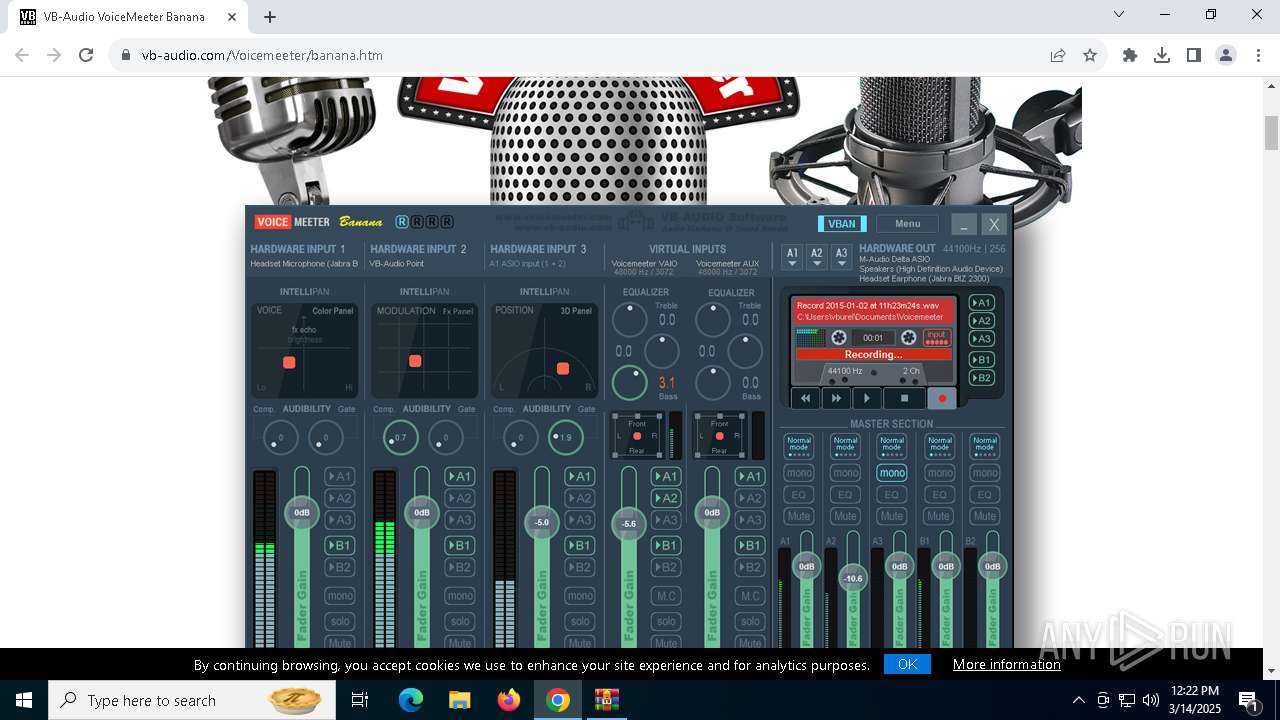View site information lock icon

(x=126, y=55)
